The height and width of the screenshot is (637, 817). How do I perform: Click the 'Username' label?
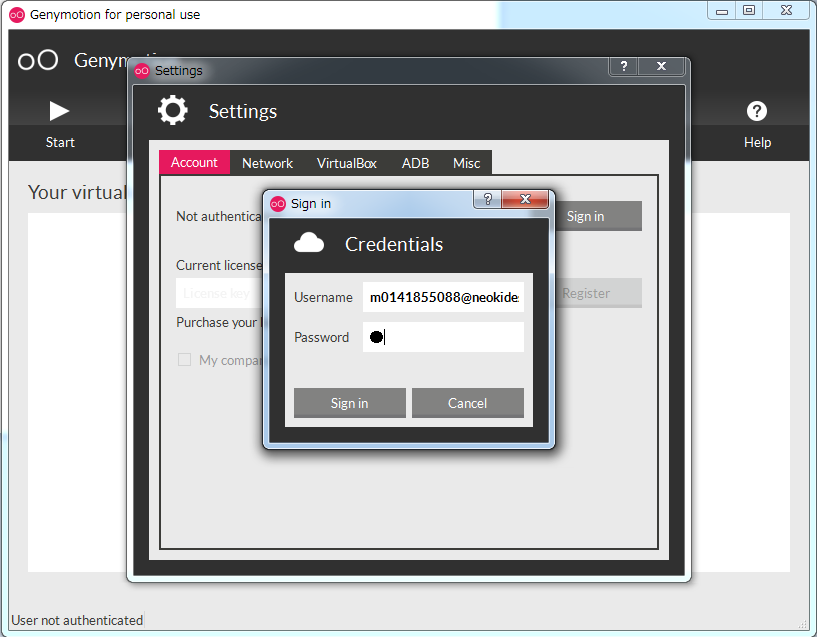(x=323, y=297)
